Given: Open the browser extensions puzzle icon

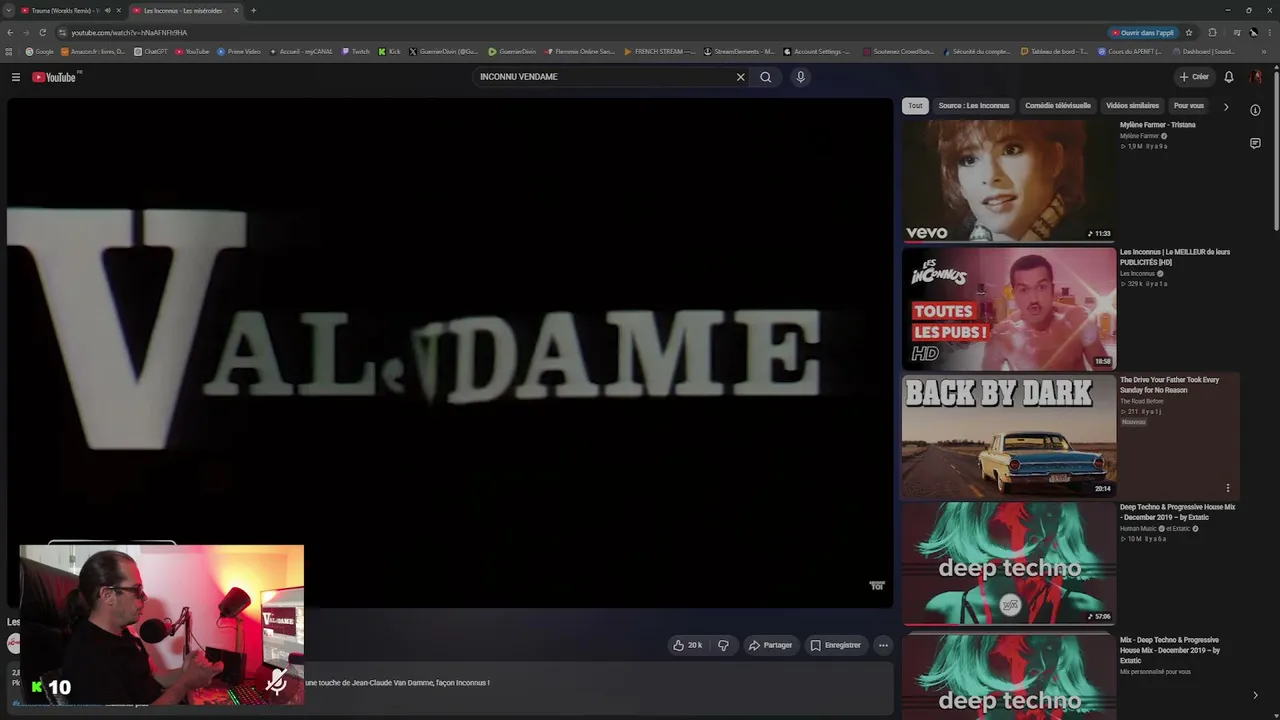Looking at the screenshot, I should 1213,33.
